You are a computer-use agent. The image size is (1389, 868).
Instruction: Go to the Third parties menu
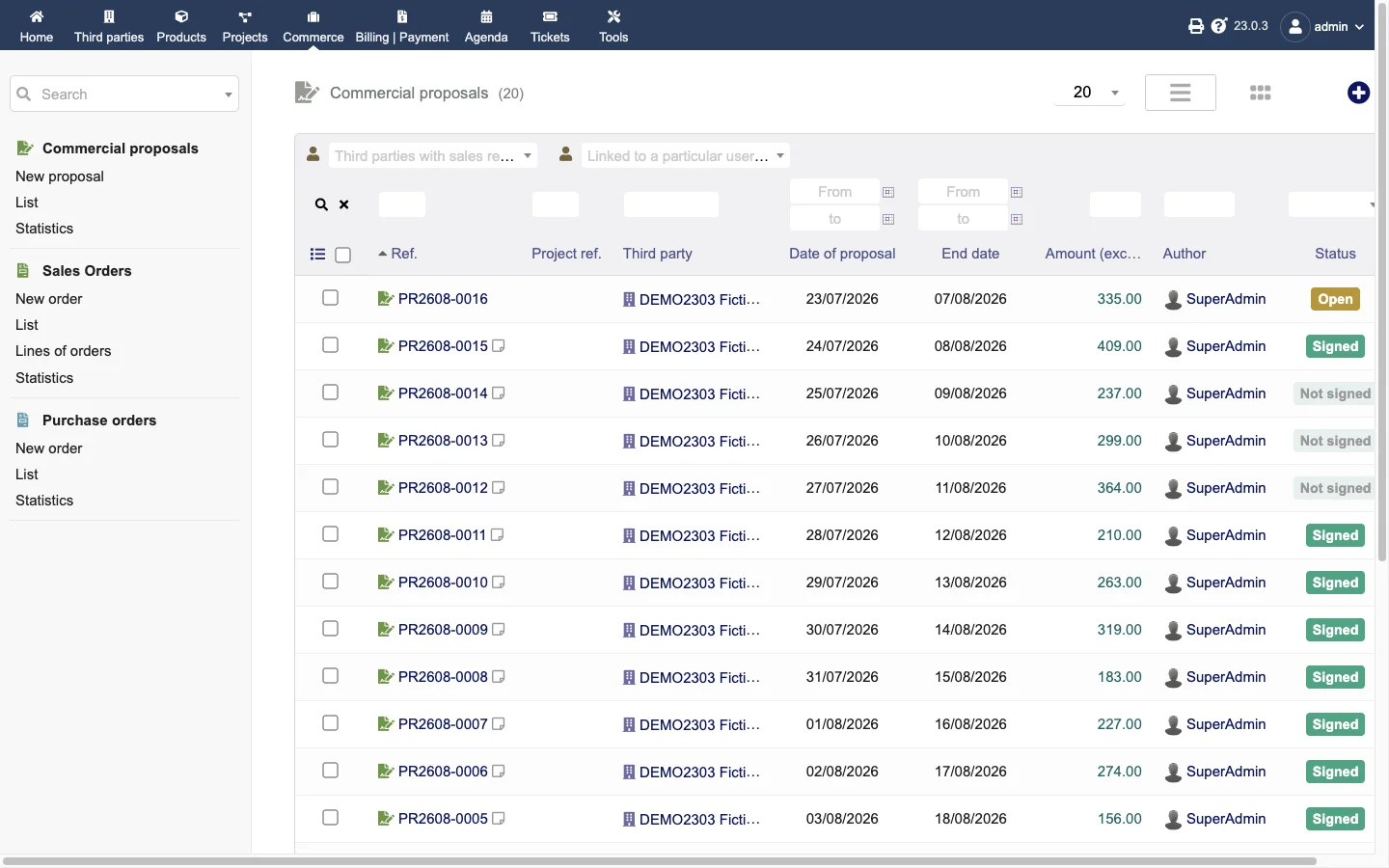pyautogui.click(x=109, y=26)
